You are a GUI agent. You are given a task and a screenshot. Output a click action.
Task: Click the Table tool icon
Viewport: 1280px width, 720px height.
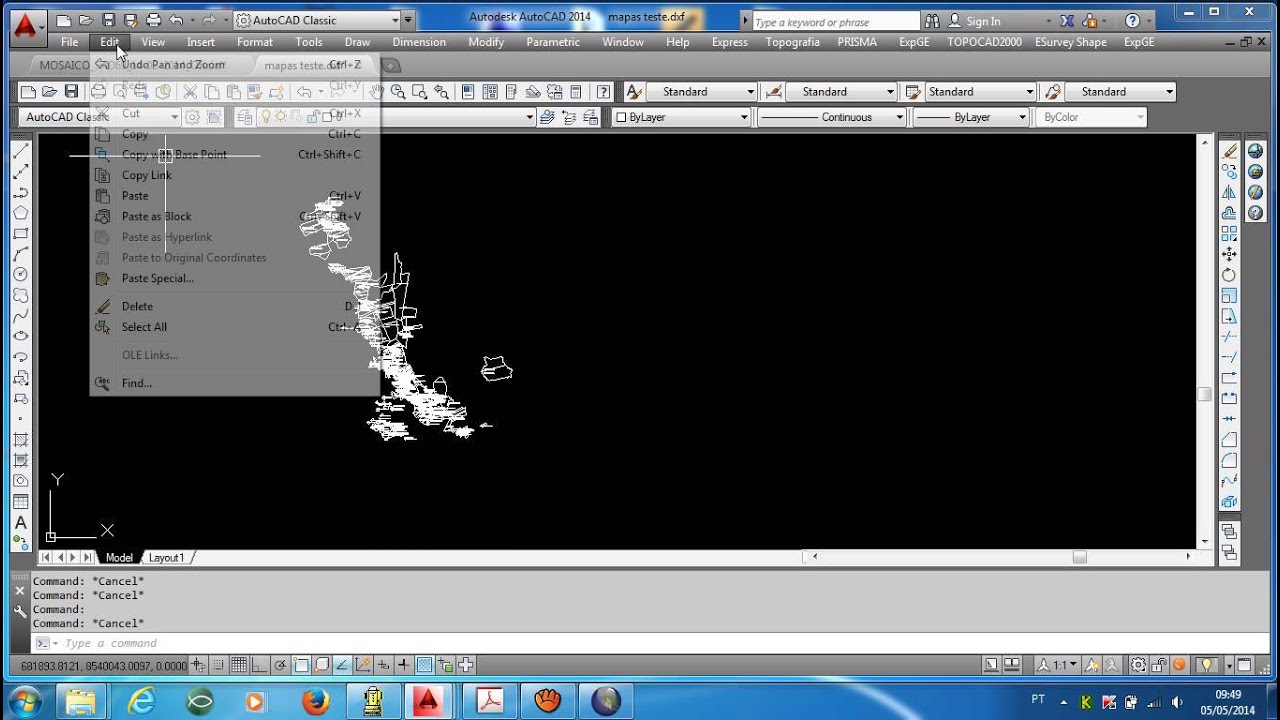click(20, 502)
